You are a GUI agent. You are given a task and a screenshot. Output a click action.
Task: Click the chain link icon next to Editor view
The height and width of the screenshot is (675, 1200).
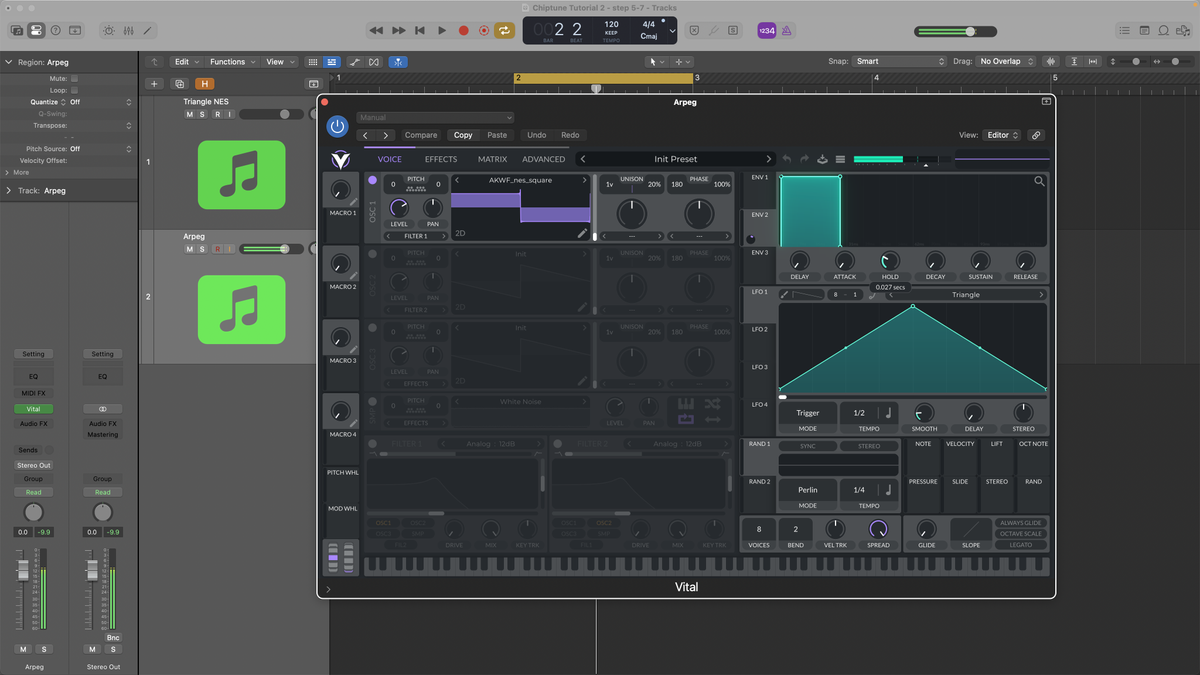point(1036,135)
